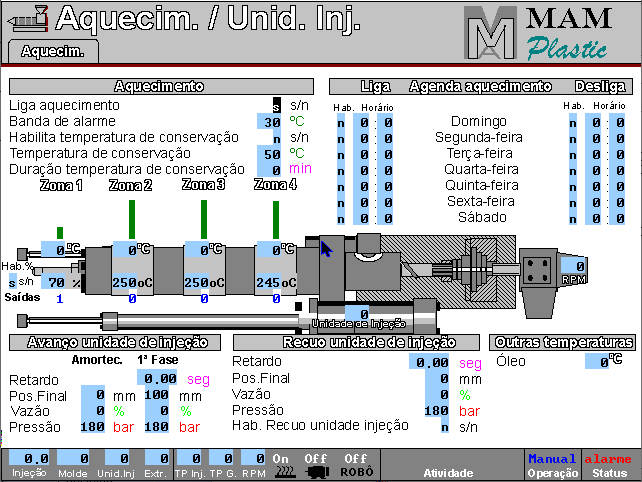642x482 pixels.
Task: Click the Unidade de Injeção cylinder graphic
Action: (x=371, y=313)
